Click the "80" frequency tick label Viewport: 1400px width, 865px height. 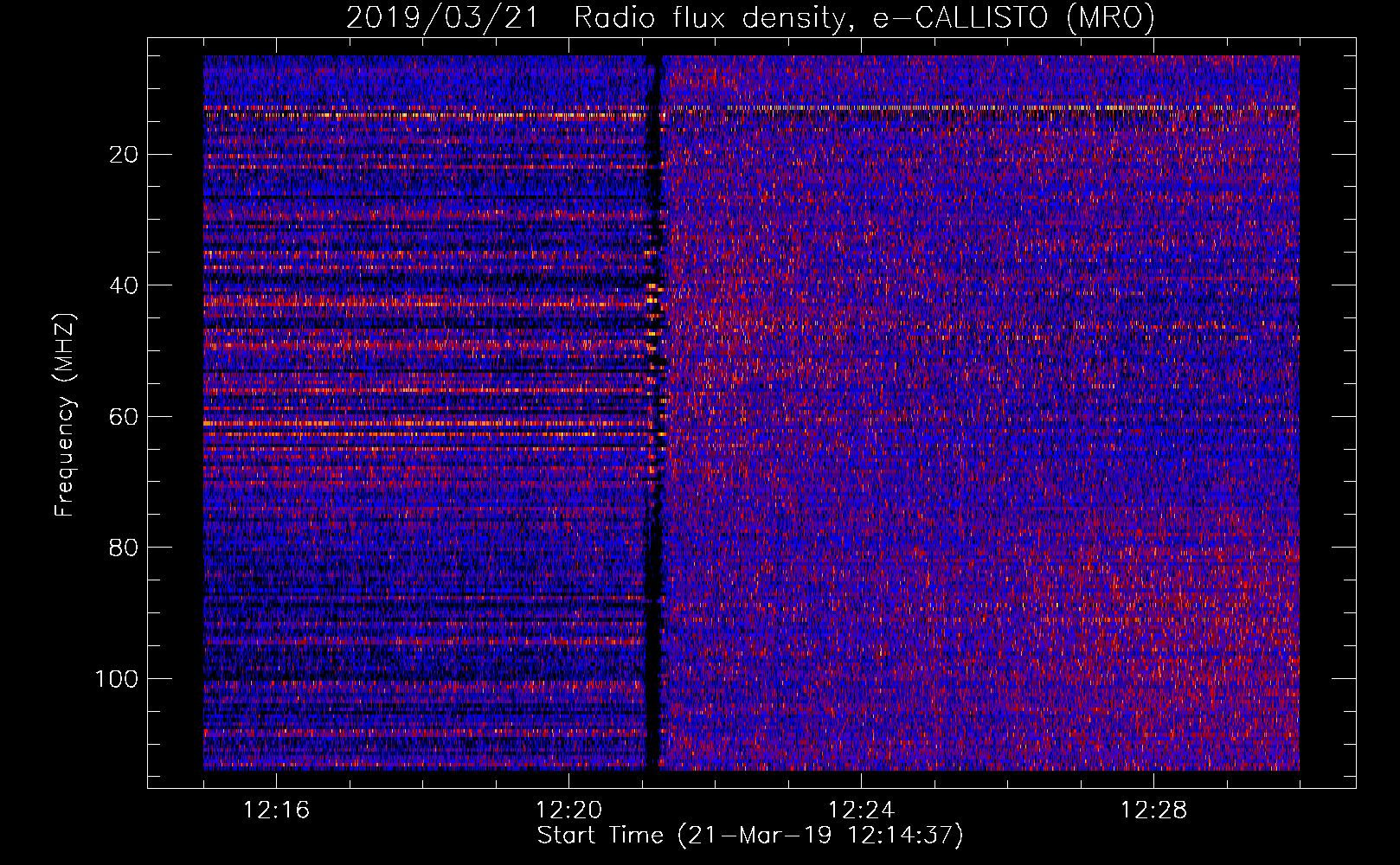(x=125, y=548)
